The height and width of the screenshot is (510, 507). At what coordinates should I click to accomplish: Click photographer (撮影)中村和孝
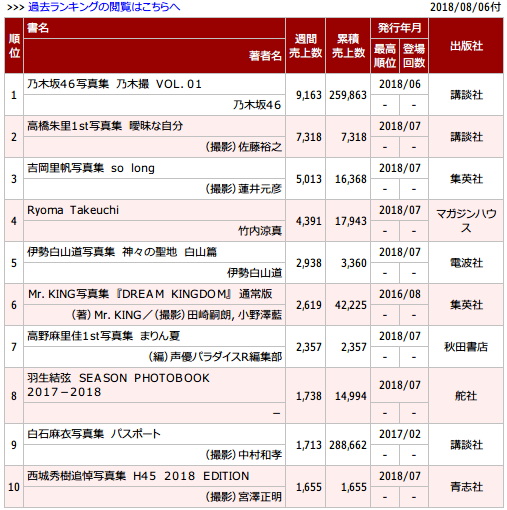[243, 455]
